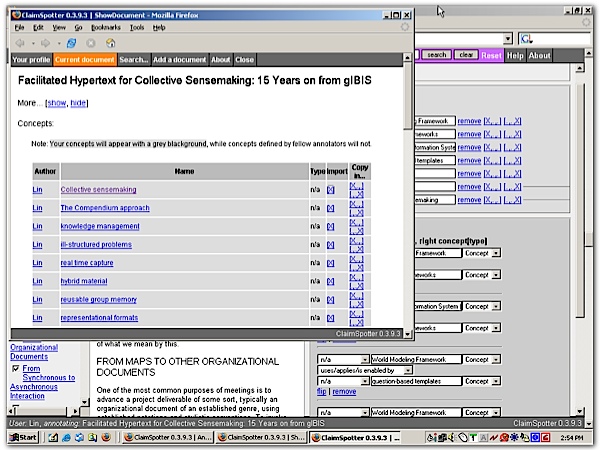The height and width of the screenshot is (450, 600).
Task: Switch to Your profile tab
Action: point(31,60)
